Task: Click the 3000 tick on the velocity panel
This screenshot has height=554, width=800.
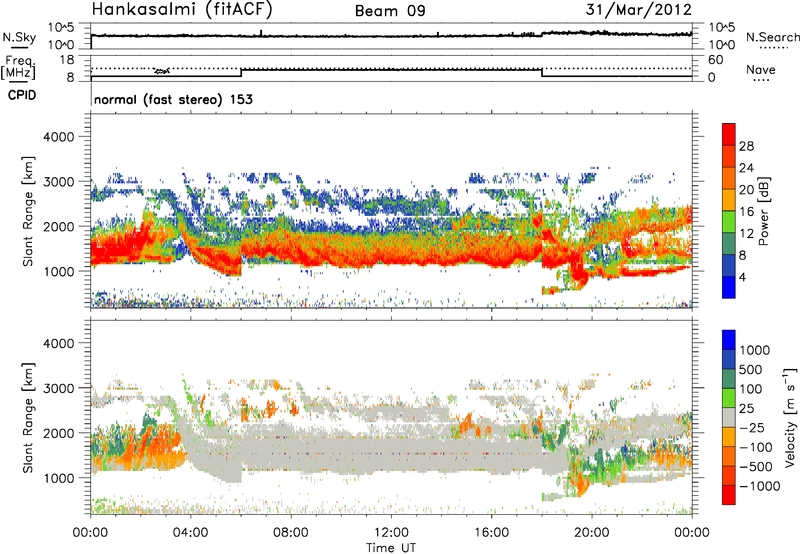Action: [59, 388]
